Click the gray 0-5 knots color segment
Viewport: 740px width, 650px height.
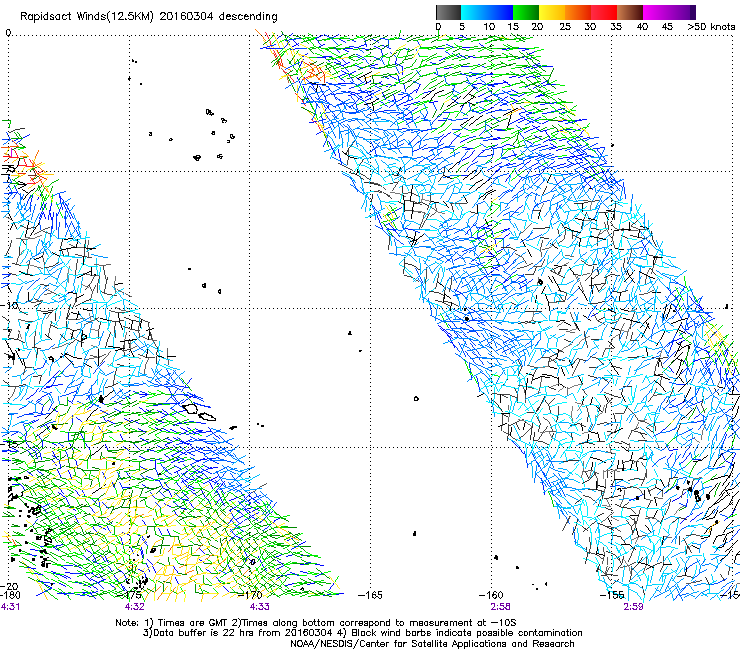pos(448,12)
